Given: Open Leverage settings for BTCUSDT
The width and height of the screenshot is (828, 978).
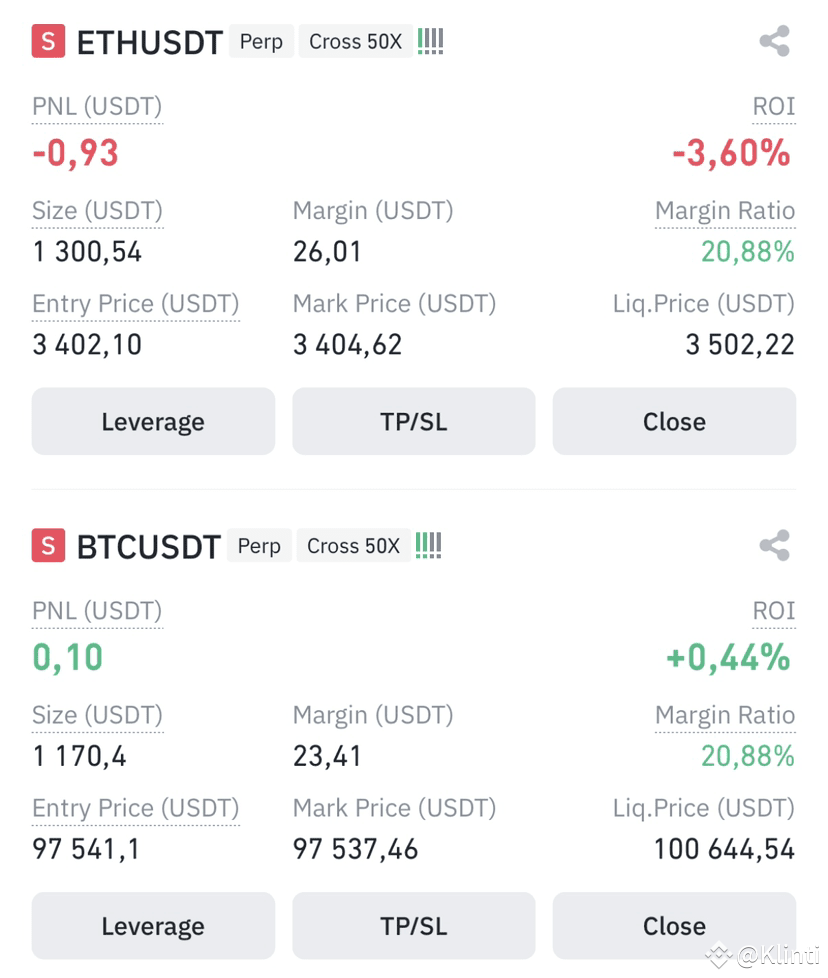Looking at the screenshot, I should (153, 926).
